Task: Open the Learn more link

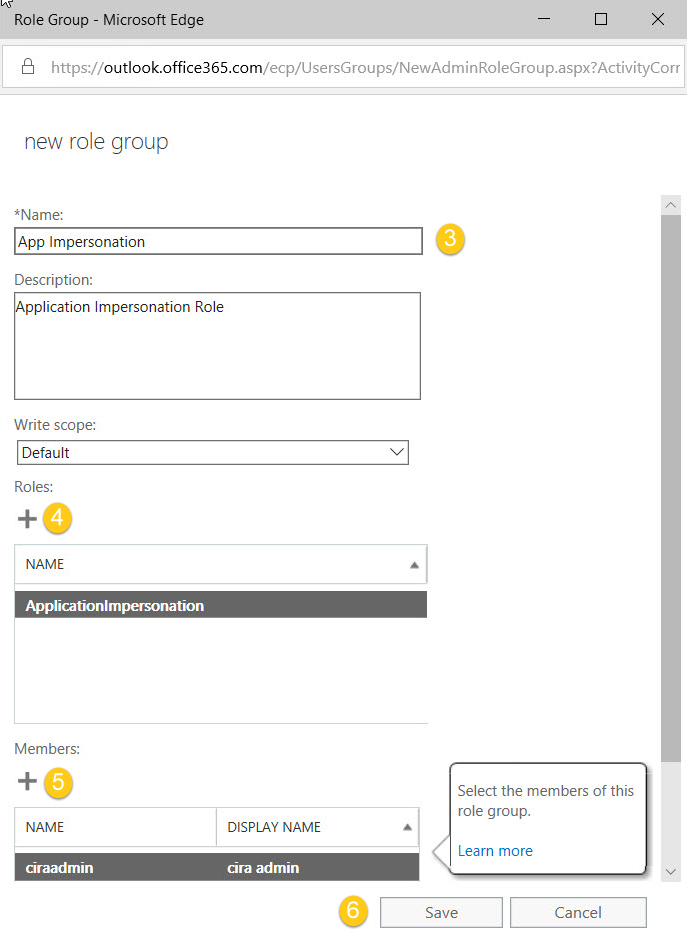Action: coord(495,851)
